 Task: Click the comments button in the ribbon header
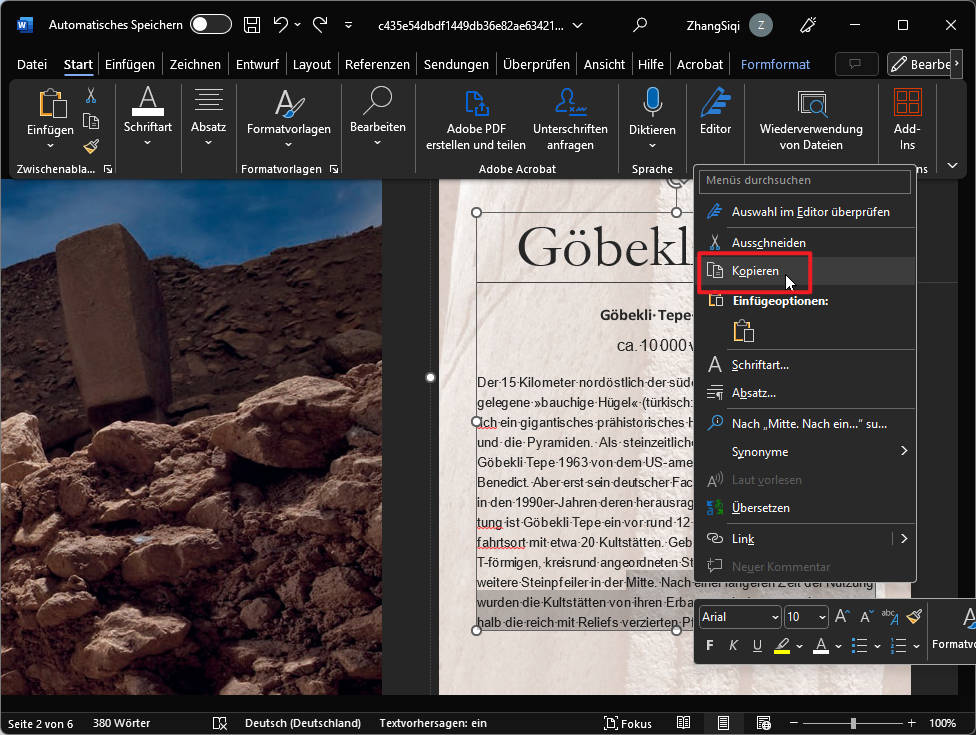pyautogui.click(x=856, y=64)
